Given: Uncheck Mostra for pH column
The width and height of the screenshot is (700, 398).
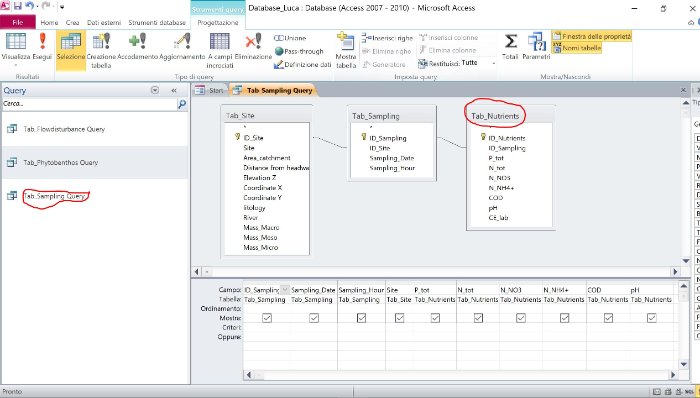Looking at the screenshot, I should (x=651, y=318).
